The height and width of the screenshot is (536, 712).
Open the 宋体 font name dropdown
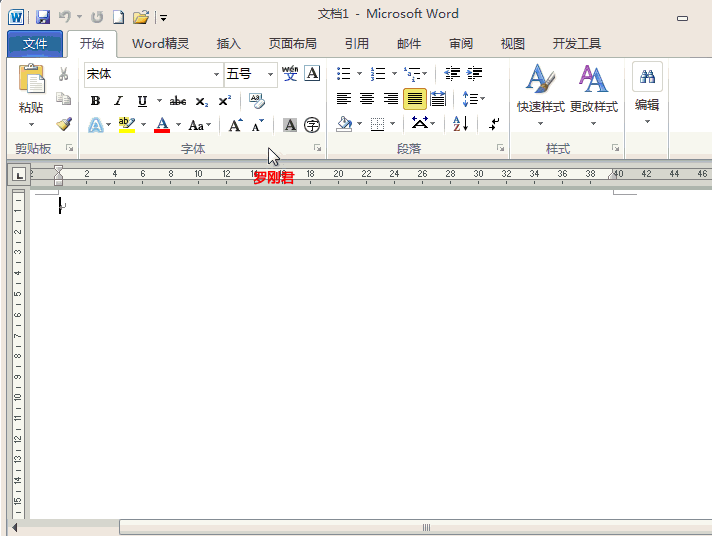(x=216, y=74)
